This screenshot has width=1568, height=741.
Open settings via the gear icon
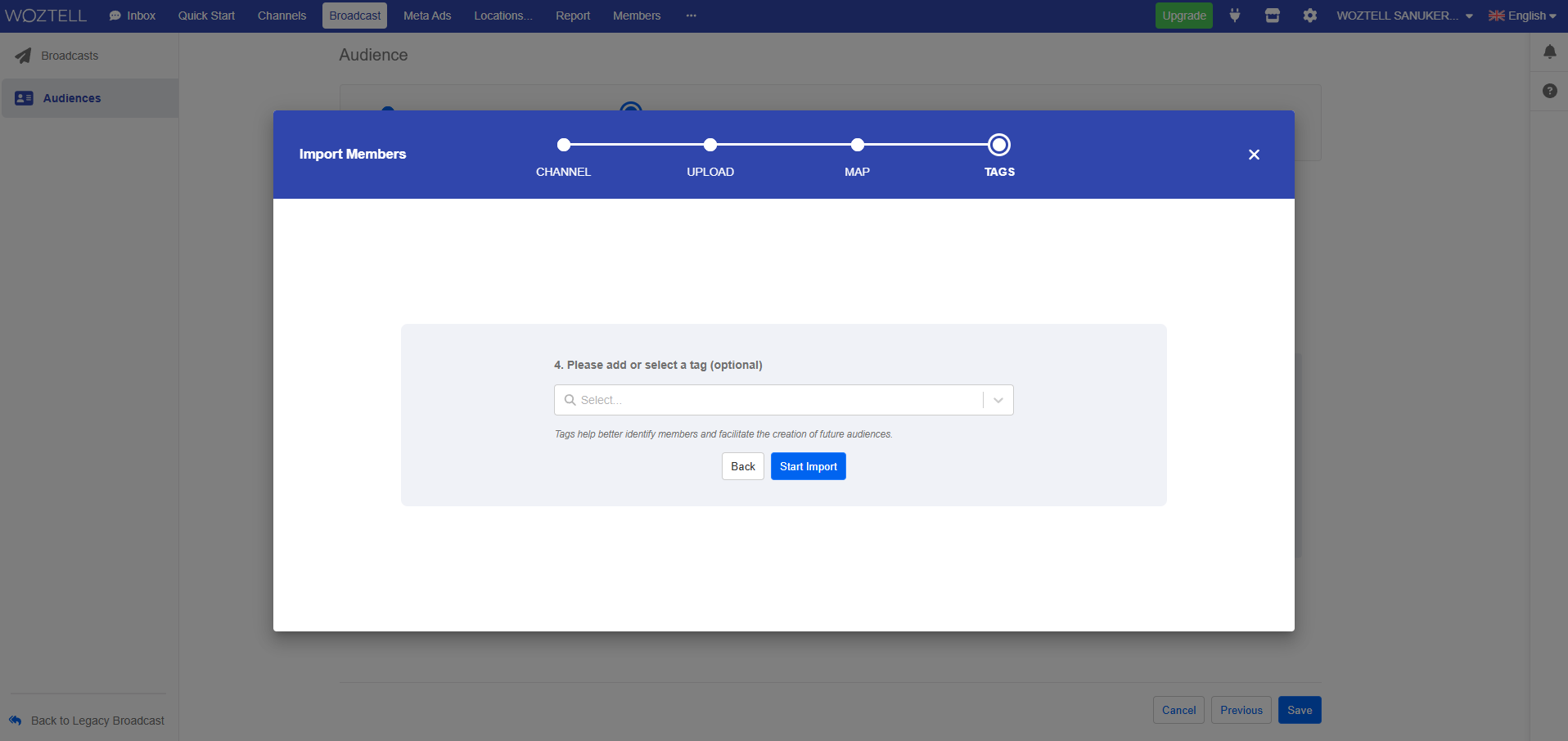click(1310, 15)
